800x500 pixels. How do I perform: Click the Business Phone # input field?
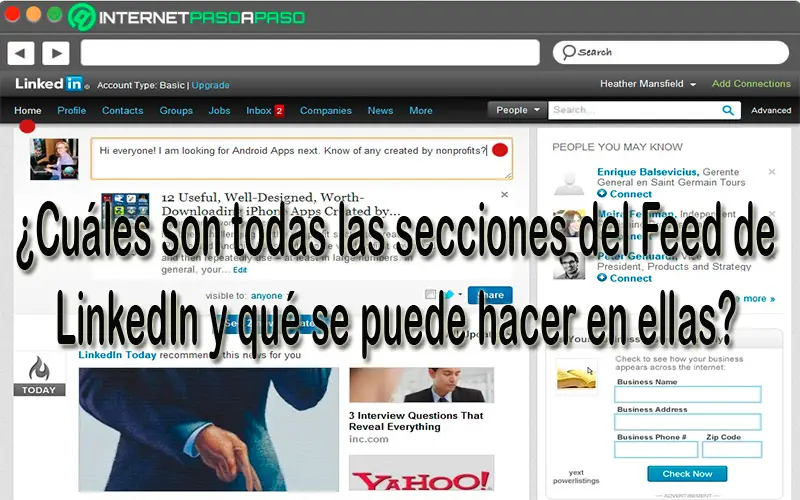[x=656, y=449]
